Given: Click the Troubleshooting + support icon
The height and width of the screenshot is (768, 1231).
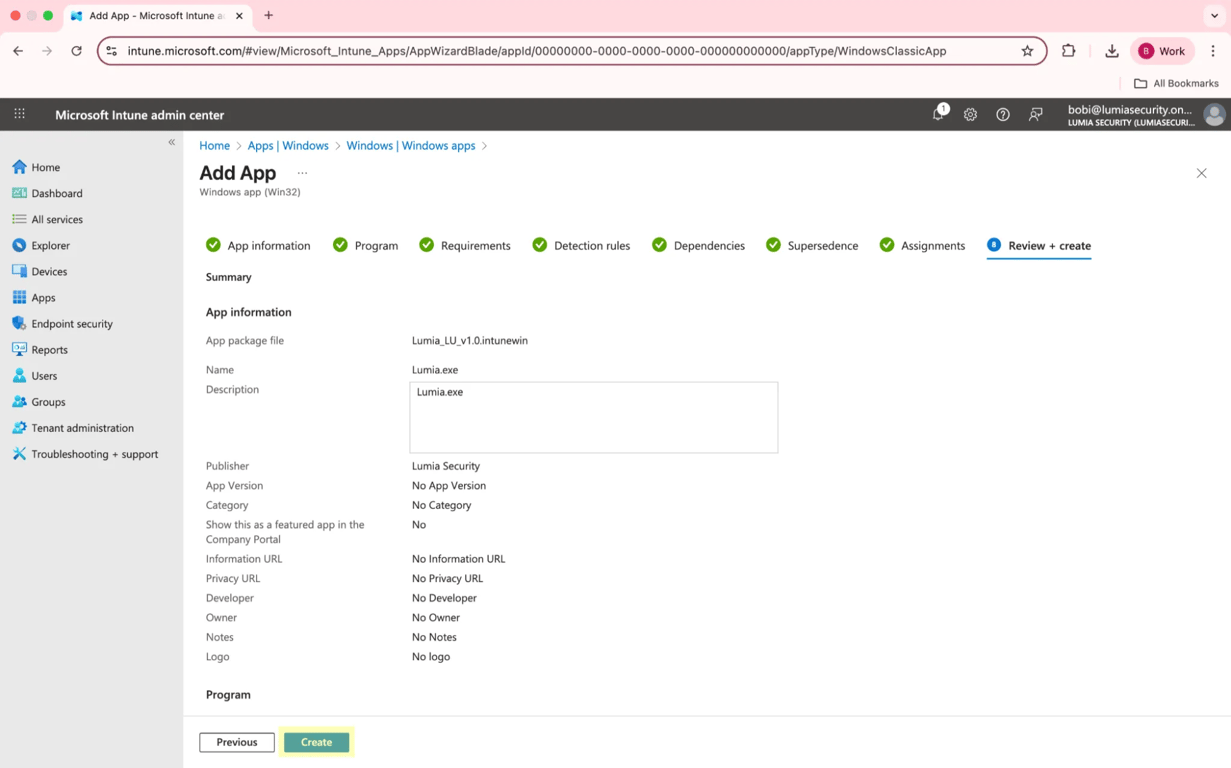Looking at the screenshot, I should tap(19, 453).
